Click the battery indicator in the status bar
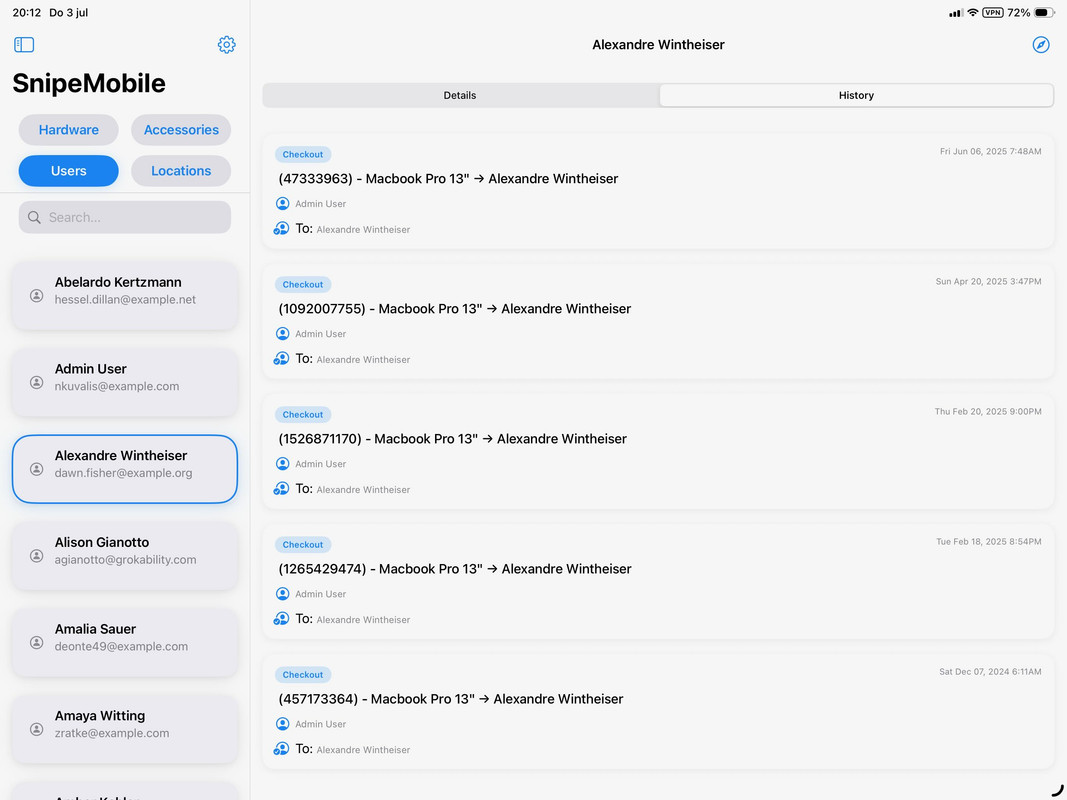The width and height of the screenshot is (1067, 800). click(1044, 12)
